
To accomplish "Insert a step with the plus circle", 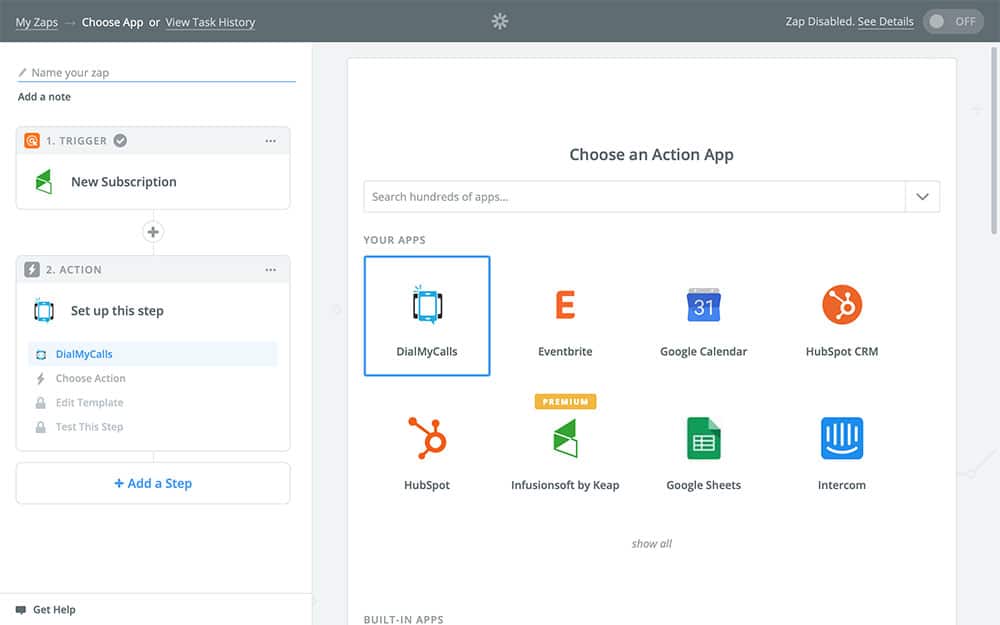I will click(153, 232).
